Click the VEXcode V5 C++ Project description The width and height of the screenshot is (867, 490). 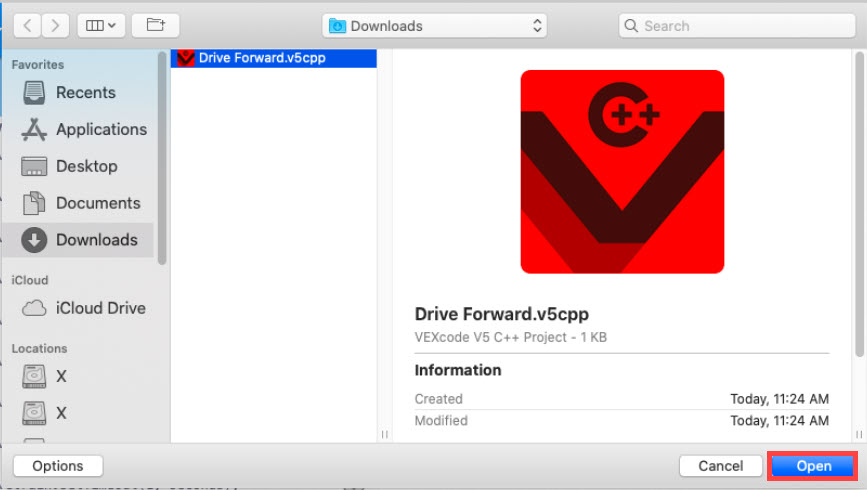pos(510,337)
